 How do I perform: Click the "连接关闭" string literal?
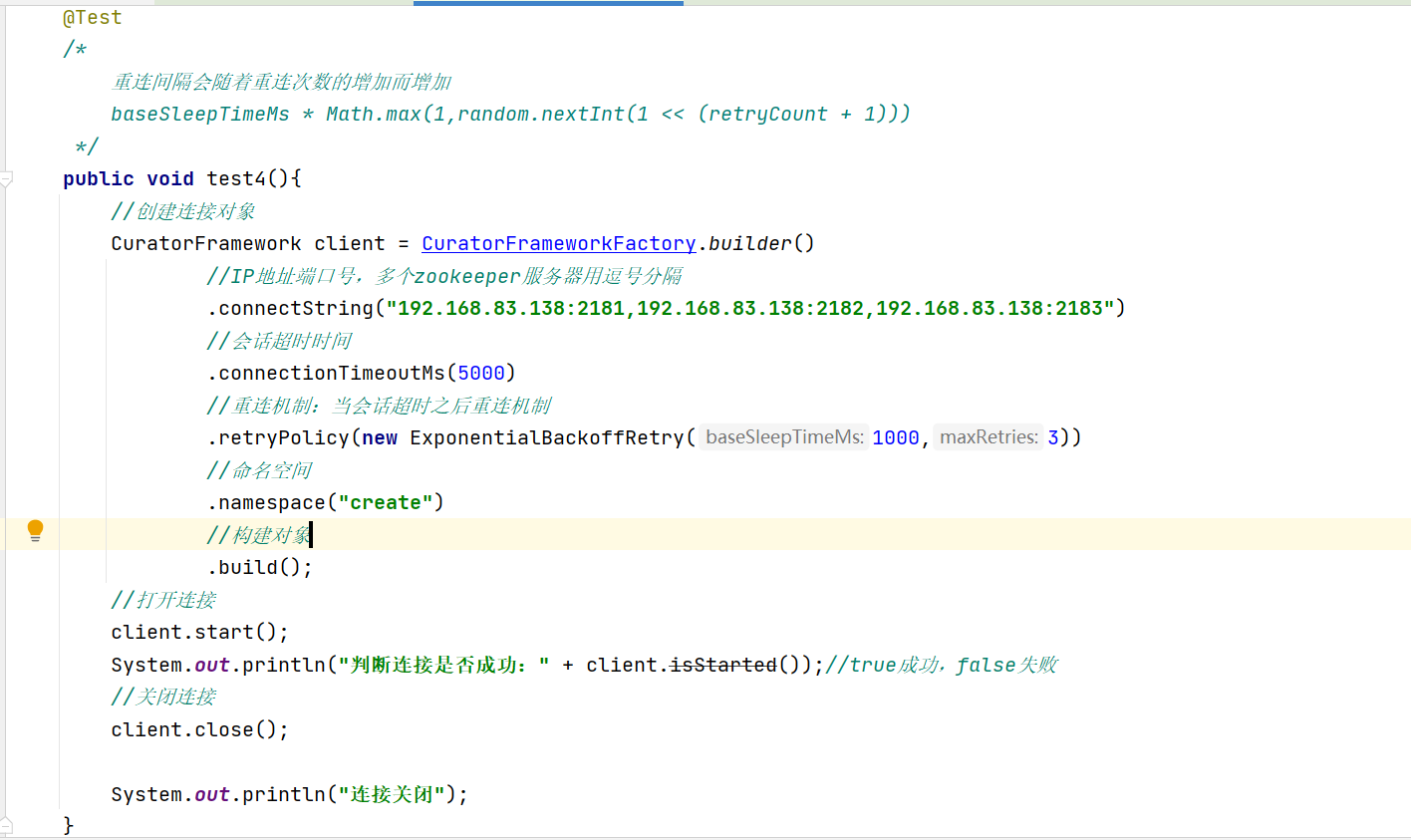coord(392,794)
